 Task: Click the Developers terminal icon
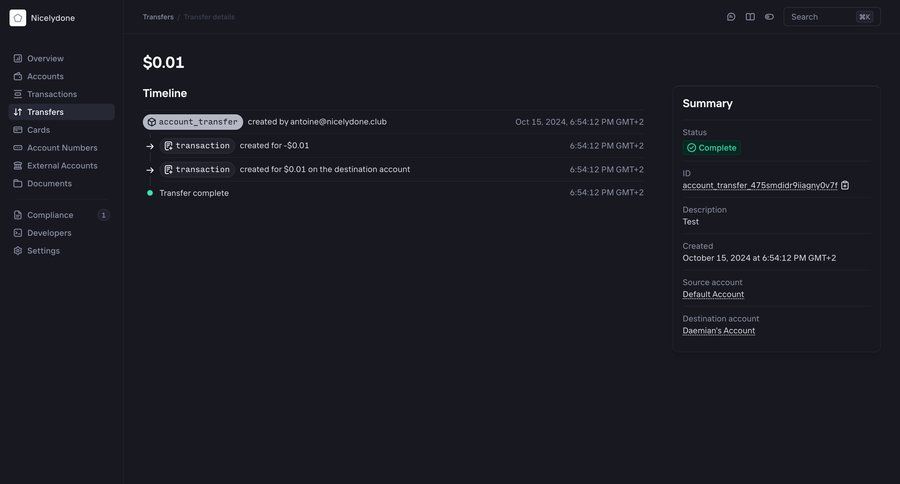click(x=18, y=233)
